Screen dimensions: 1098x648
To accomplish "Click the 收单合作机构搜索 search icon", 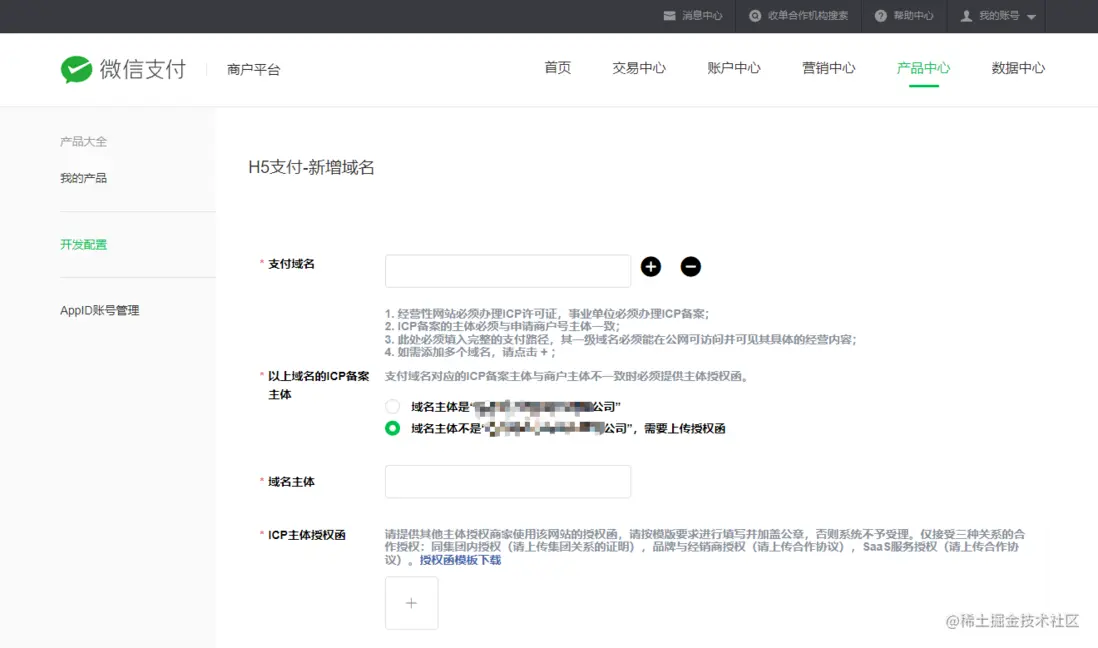I will click(757, 16).
